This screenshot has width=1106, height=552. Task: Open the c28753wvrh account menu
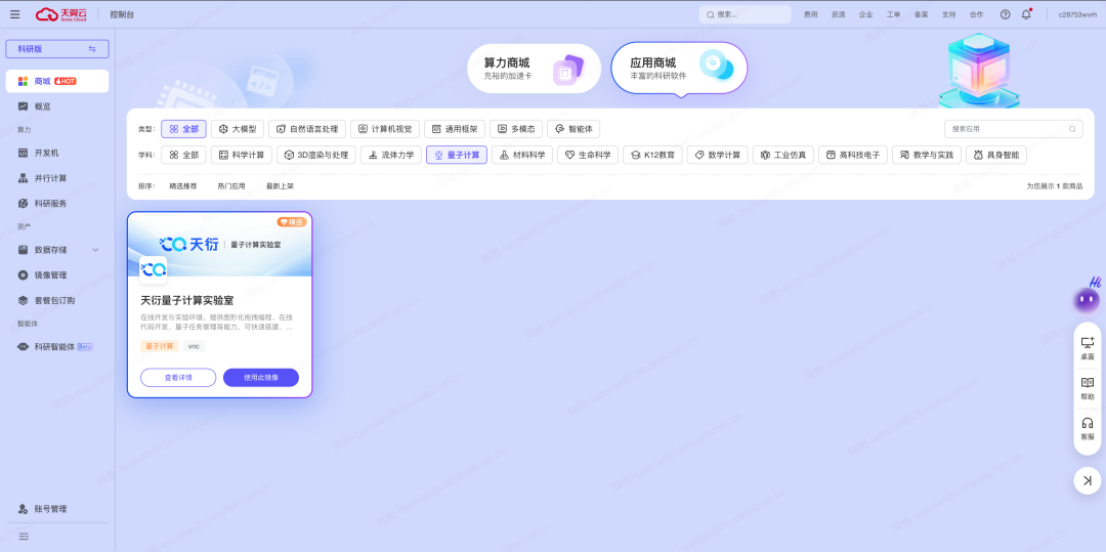tap(1077, 14)
